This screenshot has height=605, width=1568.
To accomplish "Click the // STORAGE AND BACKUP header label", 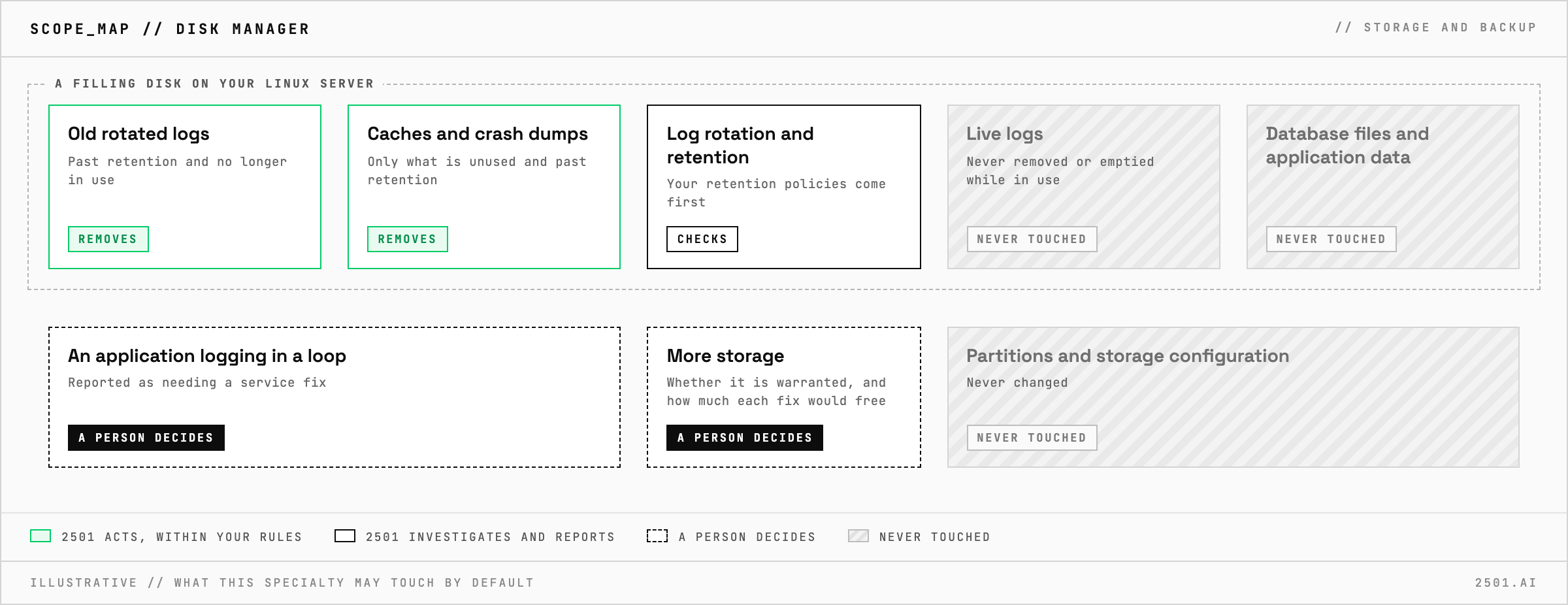I will 1436,27.
